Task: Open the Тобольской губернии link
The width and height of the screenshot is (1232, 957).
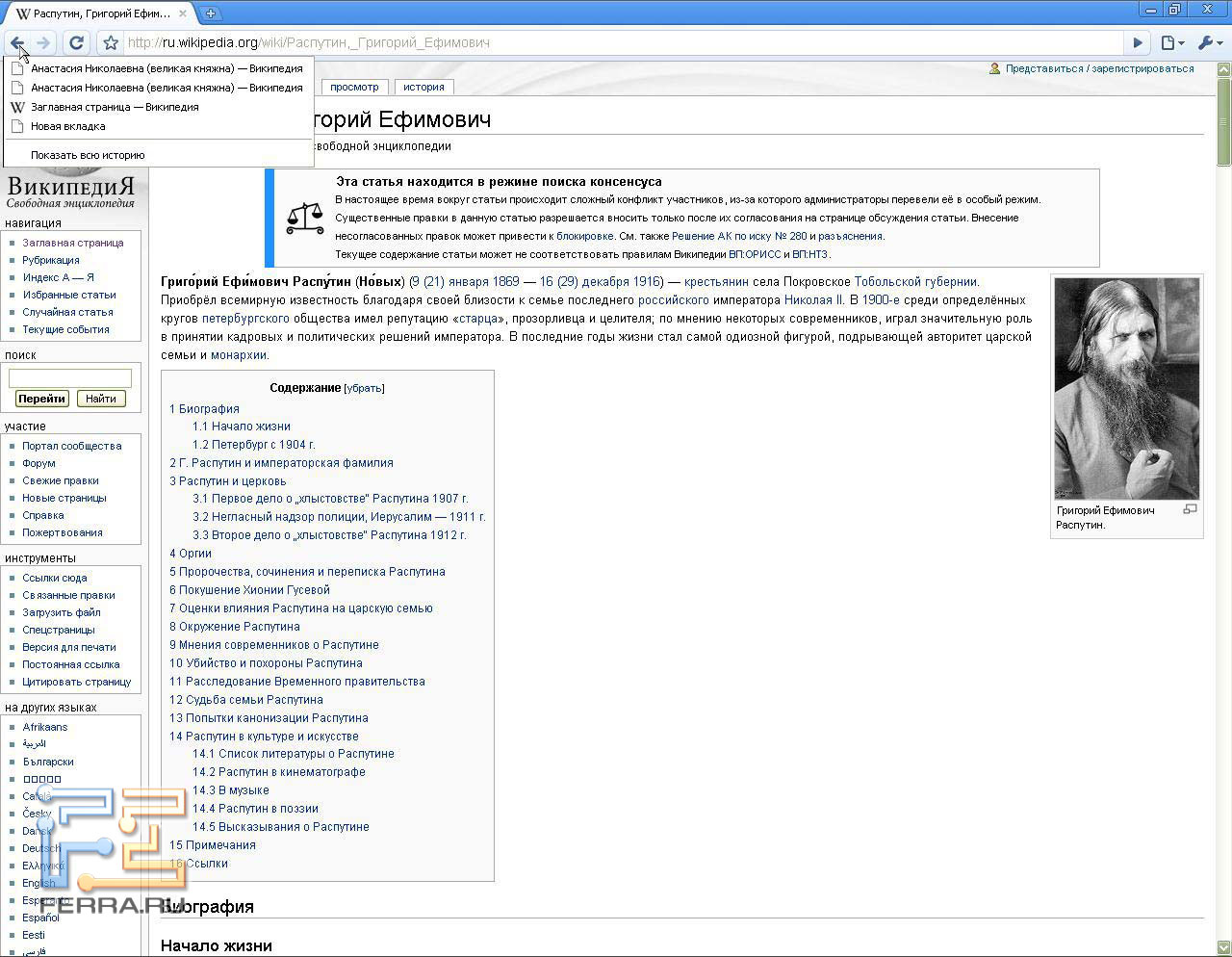Action: pos(915,282)
